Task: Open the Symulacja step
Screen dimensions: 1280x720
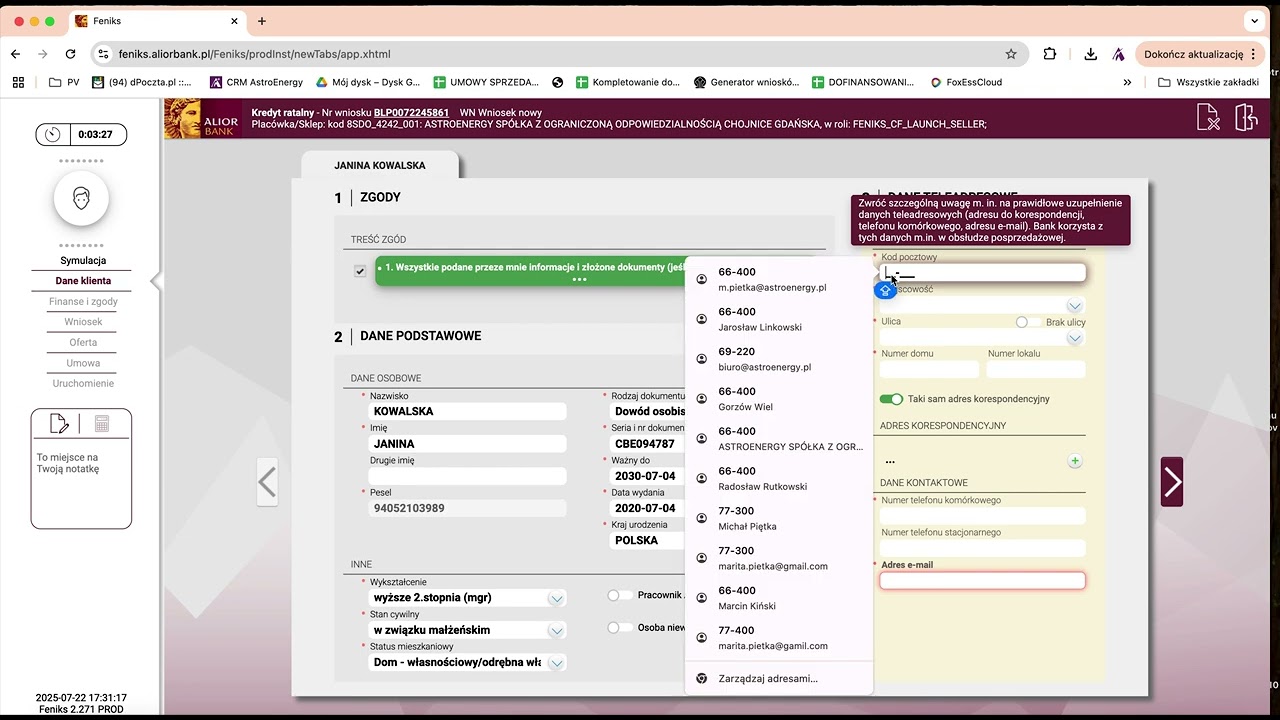Action: pyautogui.click(x=83, y=260)
